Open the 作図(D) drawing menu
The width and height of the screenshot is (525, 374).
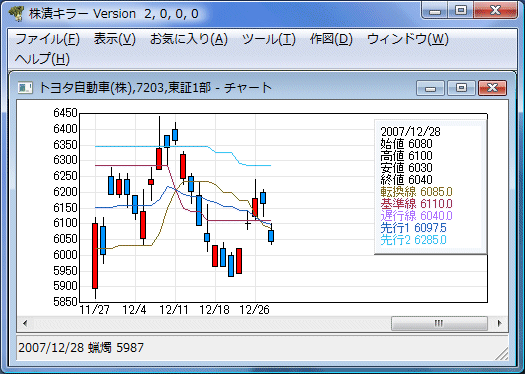(x=331, y=39)
